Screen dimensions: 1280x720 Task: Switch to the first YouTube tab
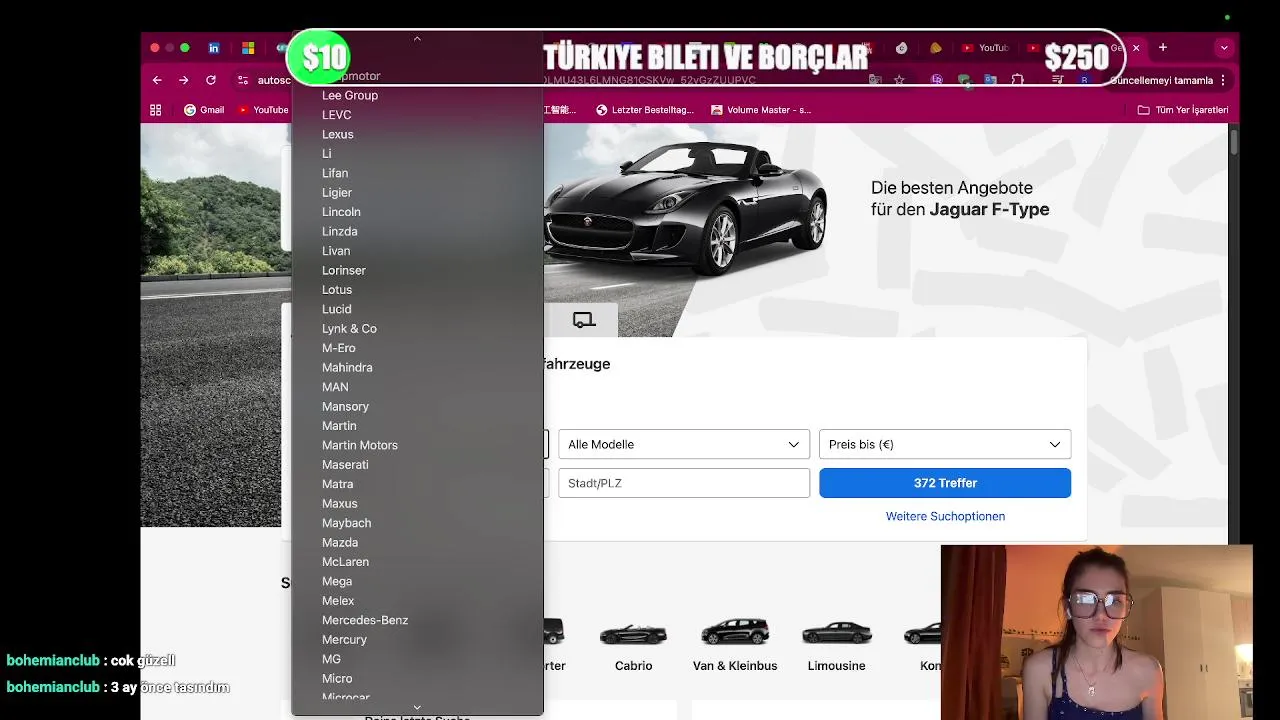[985, 48]
